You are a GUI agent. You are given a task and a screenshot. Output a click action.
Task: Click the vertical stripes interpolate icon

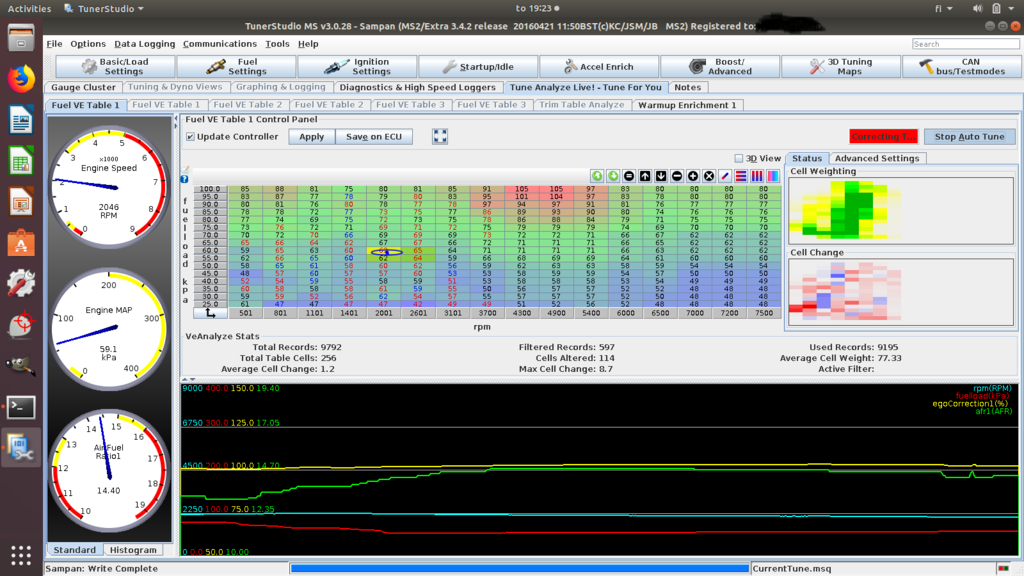point(757,176)
